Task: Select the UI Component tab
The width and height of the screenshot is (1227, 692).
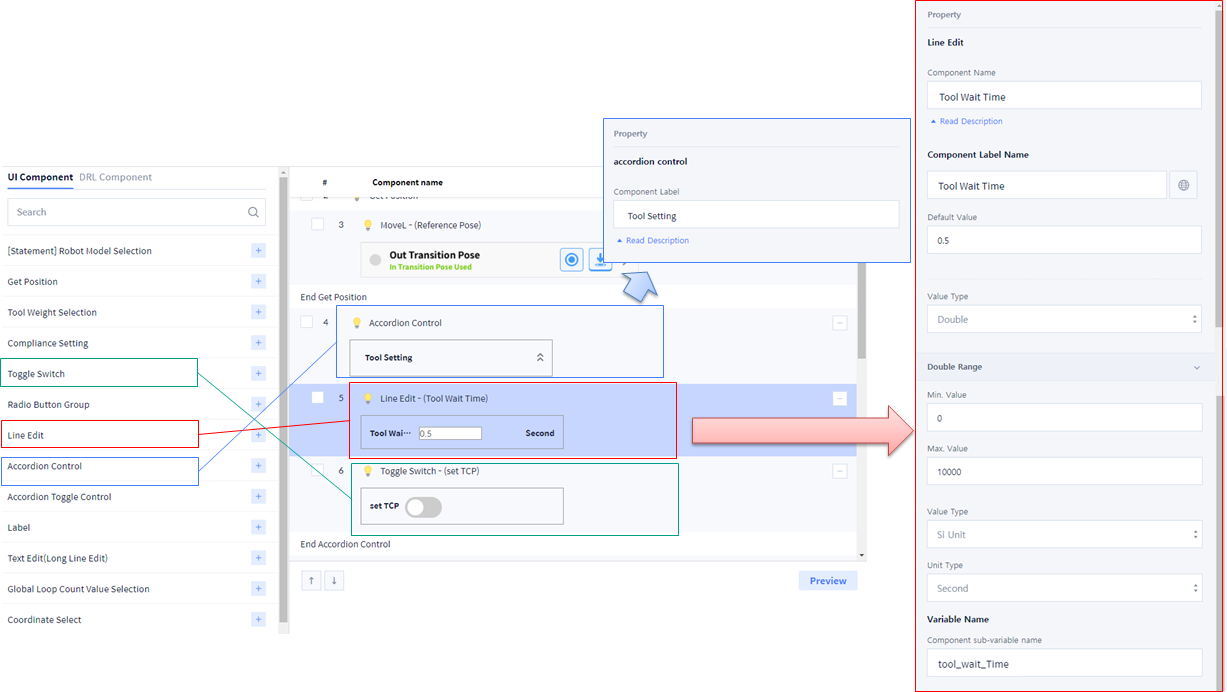Action: (x=40, y=177)
